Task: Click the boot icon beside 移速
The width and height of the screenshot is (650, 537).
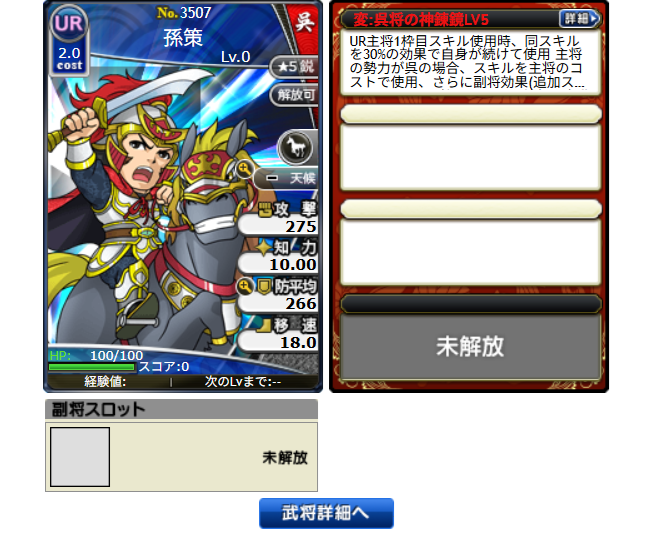Action: pos(264,326)
